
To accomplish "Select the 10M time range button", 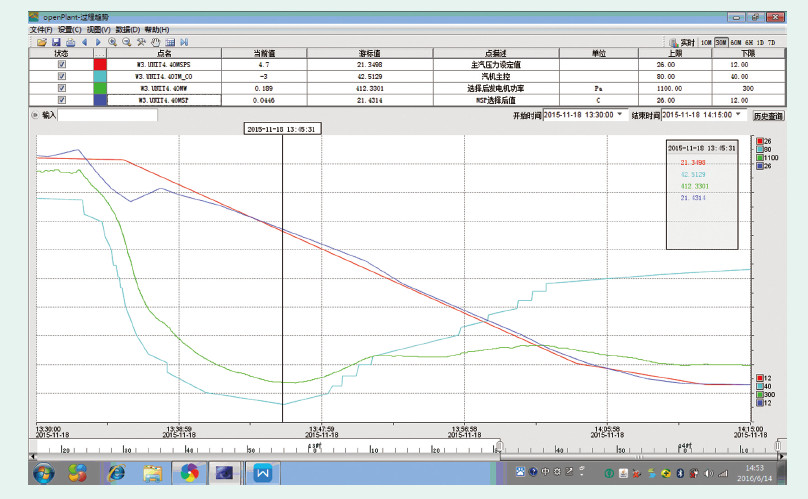I will click(706, 42).
